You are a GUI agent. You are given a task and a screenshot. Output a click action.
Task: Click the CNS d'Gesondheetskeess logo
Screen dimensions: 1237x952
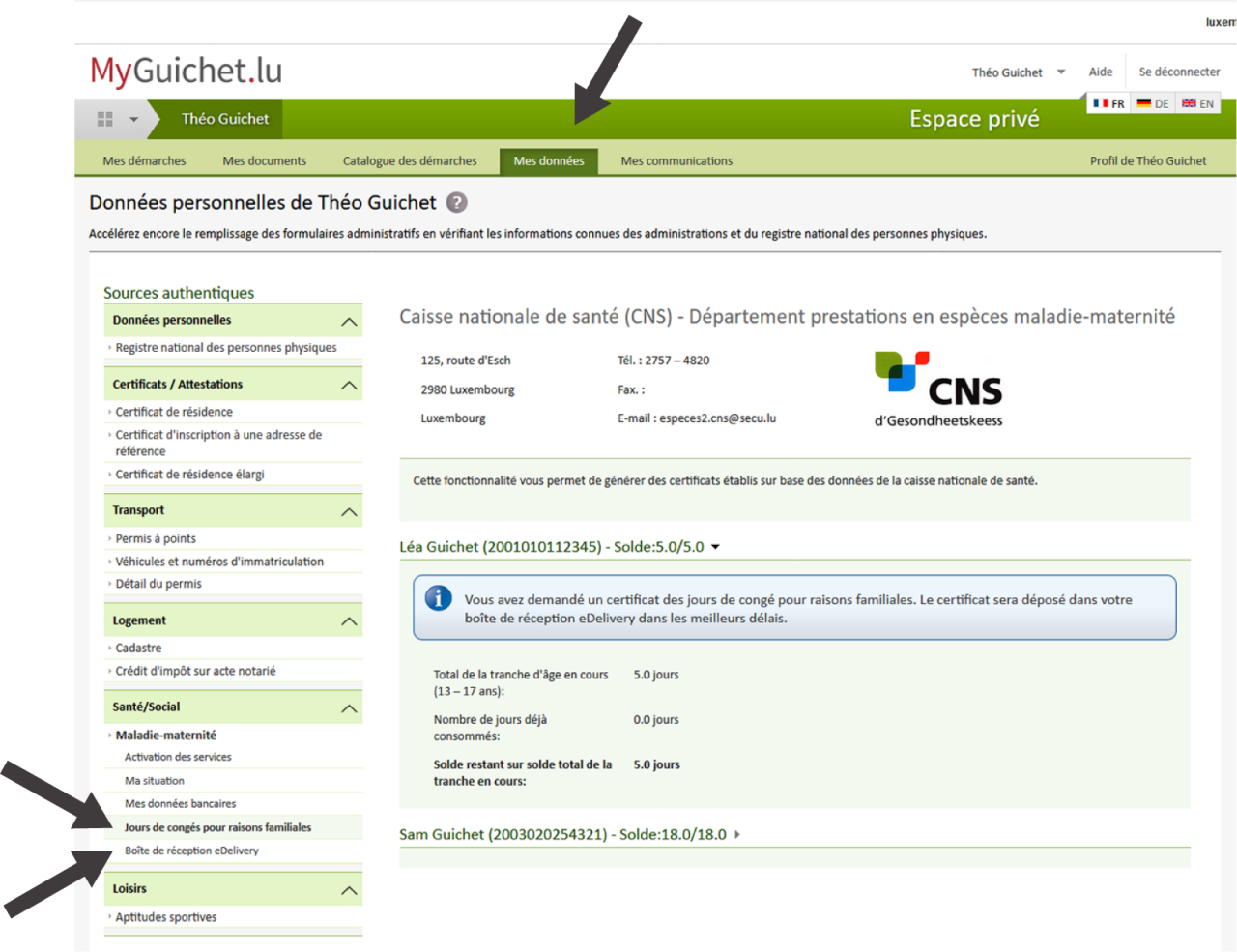(938, 389)
